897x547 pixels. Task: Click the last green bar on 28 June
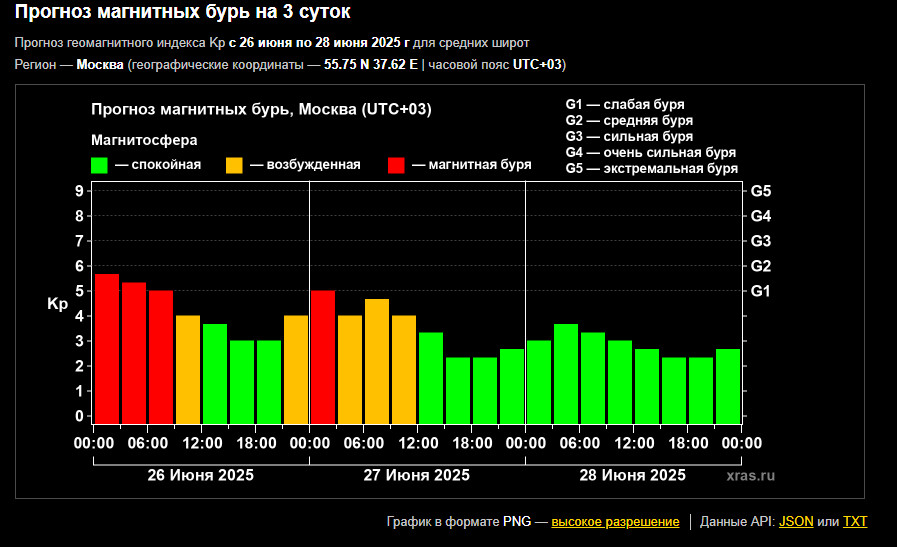point(728,386)
